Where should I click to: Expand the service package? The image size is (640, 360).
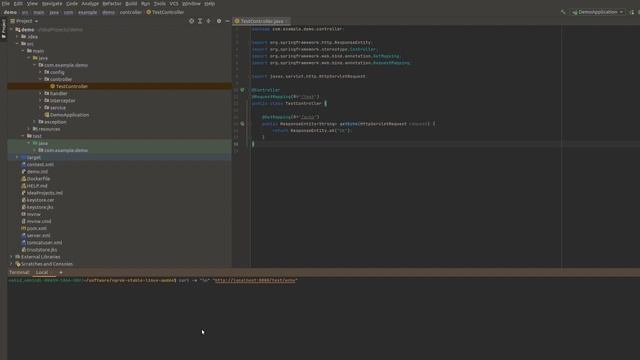click(x=40, y=108)
